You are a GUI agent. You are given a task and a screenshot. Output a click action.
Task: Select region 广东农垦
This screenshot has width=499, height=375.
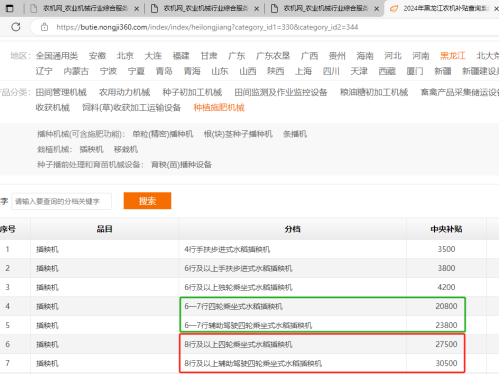[x=273, y=56]
